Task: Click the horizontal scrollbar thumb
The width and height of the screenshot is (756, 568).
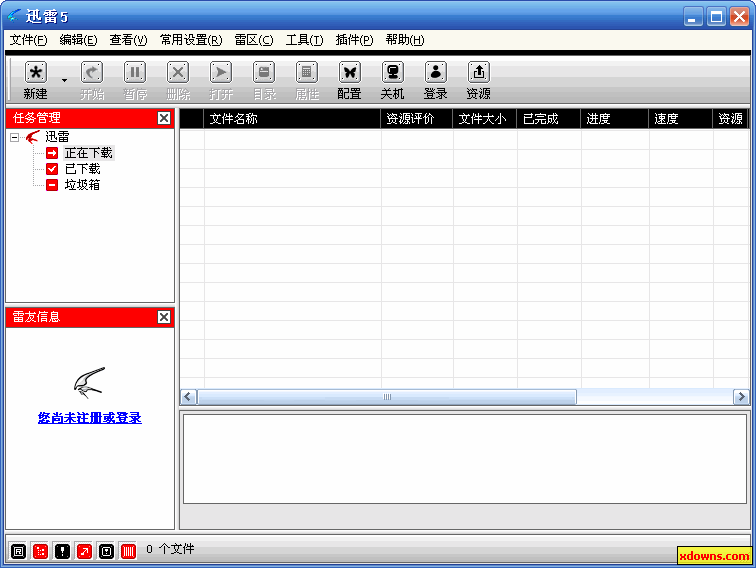Action: point(387,397)
